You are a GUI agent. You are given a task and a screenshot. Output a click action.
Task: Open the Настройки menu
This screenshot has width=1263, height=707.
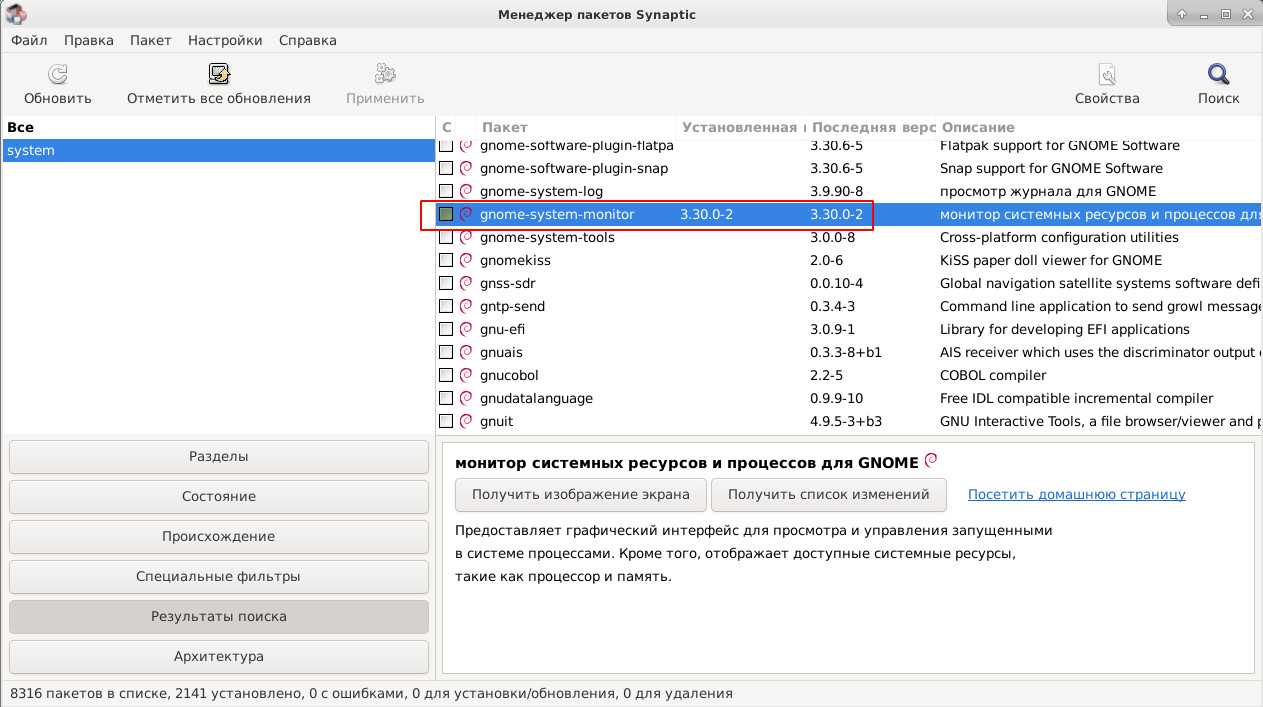(x=225, y=40)
